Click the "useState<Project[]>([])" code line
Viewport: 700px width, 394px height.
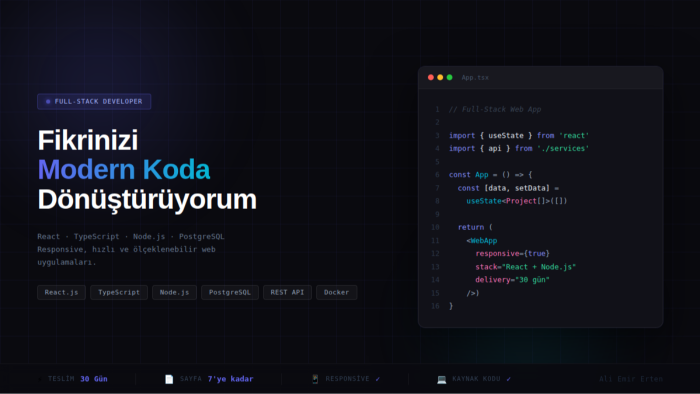click(517, 201)
